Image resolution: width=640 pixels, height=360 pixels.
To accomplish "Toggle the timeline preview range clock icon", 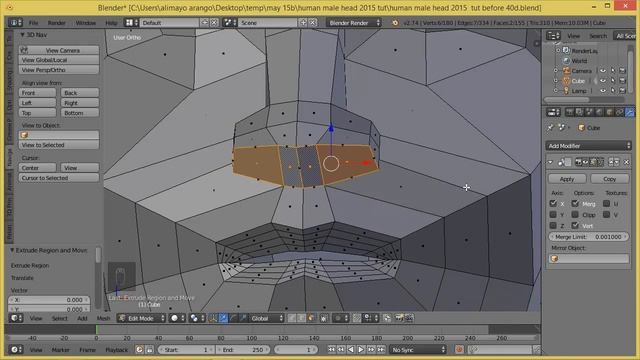I will click(139, 349).
